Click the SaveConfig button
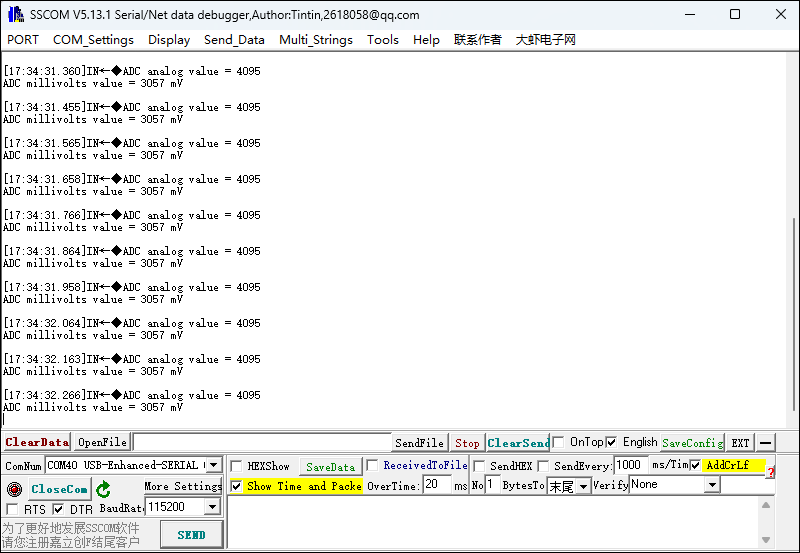The image size is (800, 553). pos(692,443)
